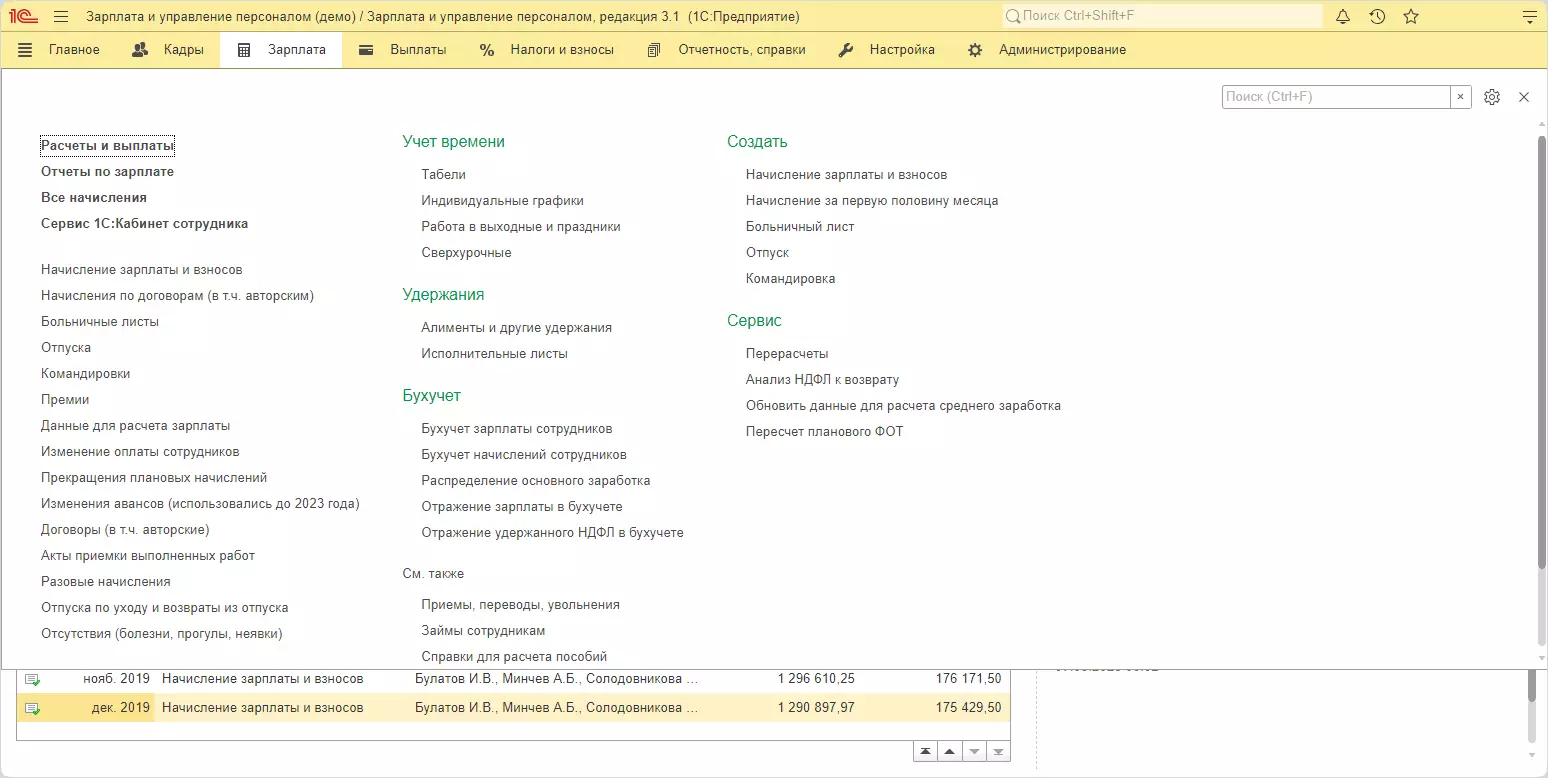Select the amount cell 1 296 610,25

click(x=816, y=679)
